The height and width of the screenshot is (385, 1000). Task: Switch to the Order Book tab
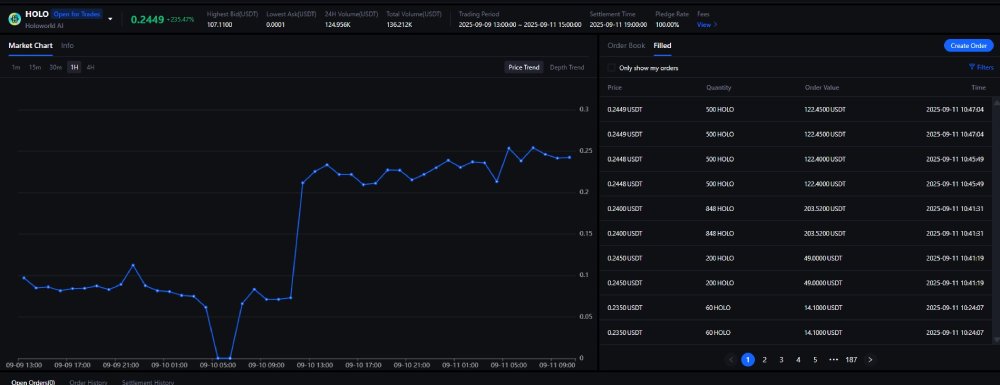click(x=626, y=46)
